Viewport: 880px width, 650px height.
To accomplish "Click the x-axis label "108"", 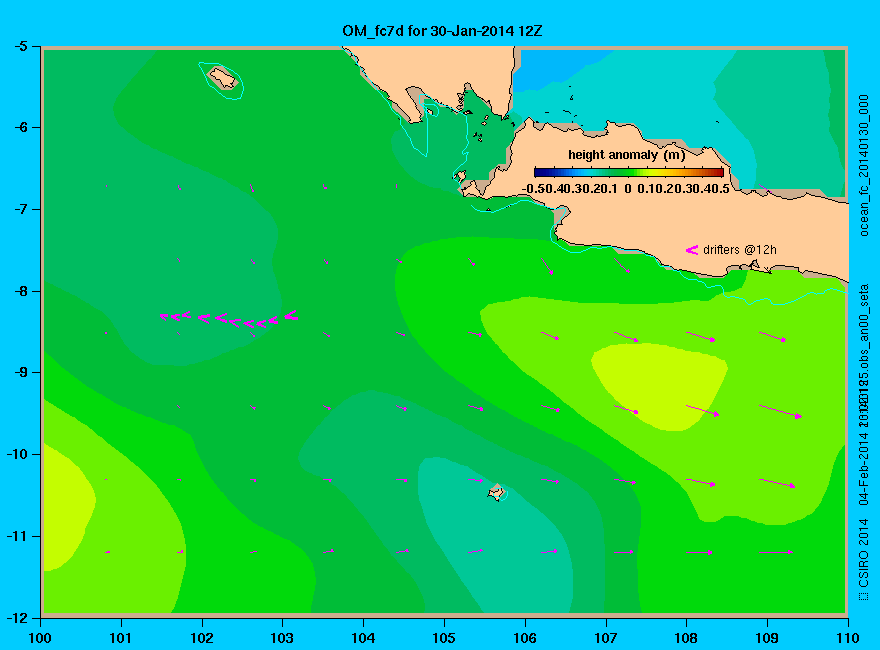I will [686, 638].
